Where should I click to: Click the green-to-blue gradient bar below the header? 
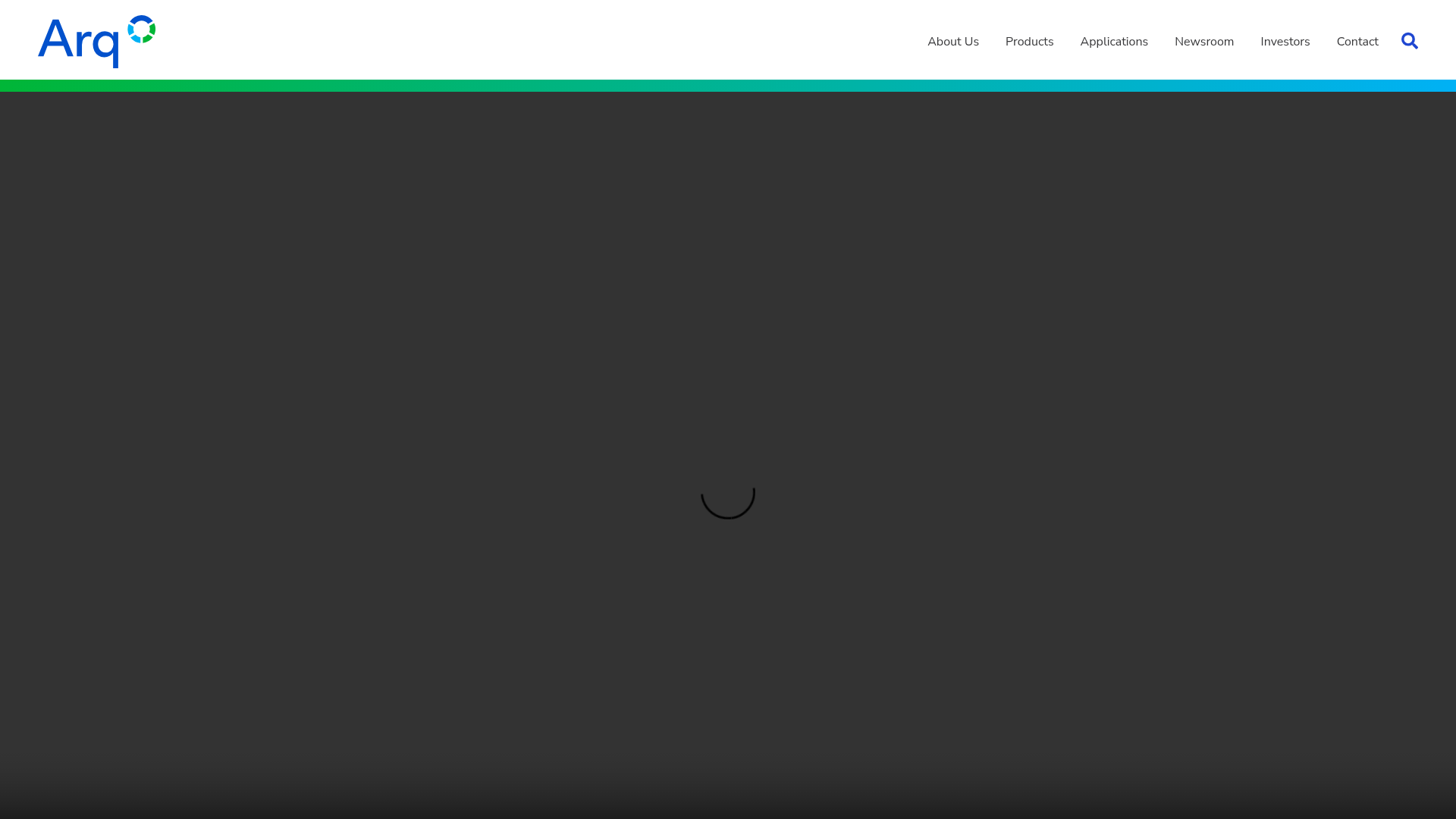click(728, 86)
